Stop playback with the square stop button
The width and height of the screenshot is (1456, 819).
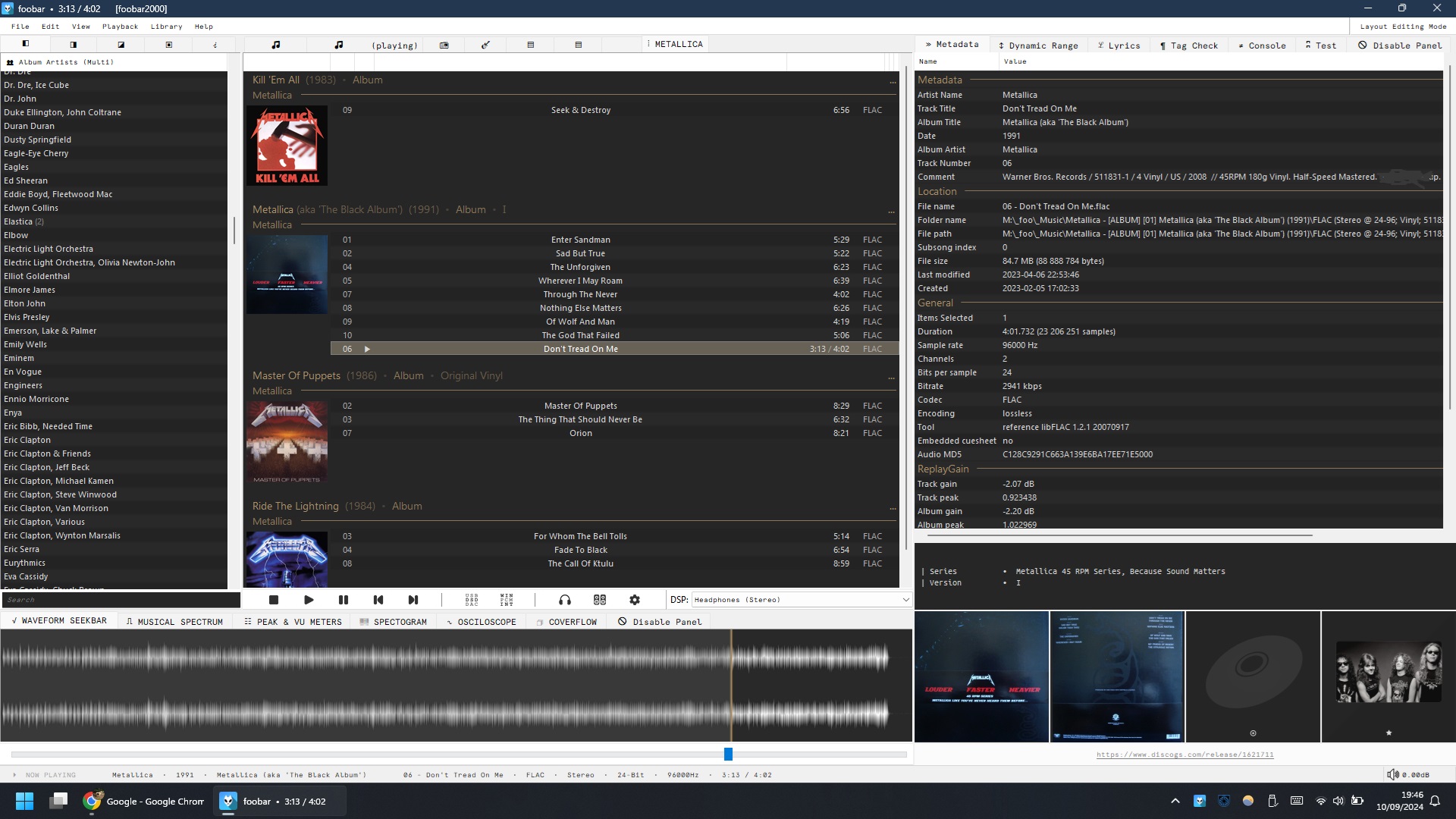pos(274,600)
